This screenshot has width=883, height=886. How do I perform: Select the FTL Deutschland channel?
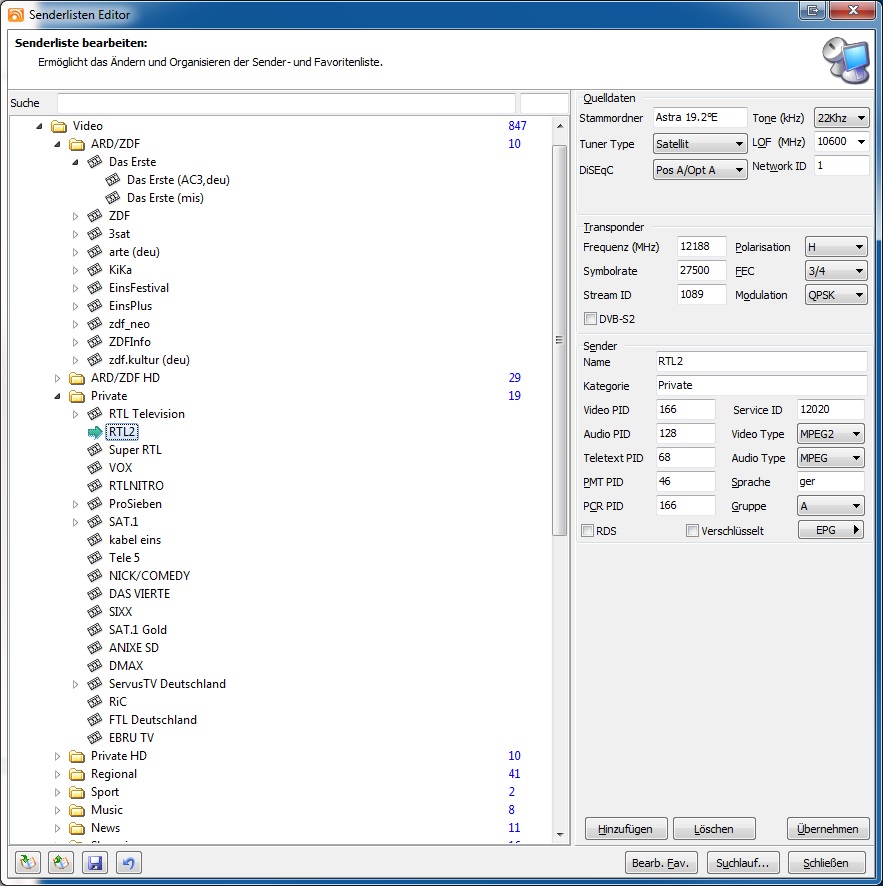(x=153, y=720)
